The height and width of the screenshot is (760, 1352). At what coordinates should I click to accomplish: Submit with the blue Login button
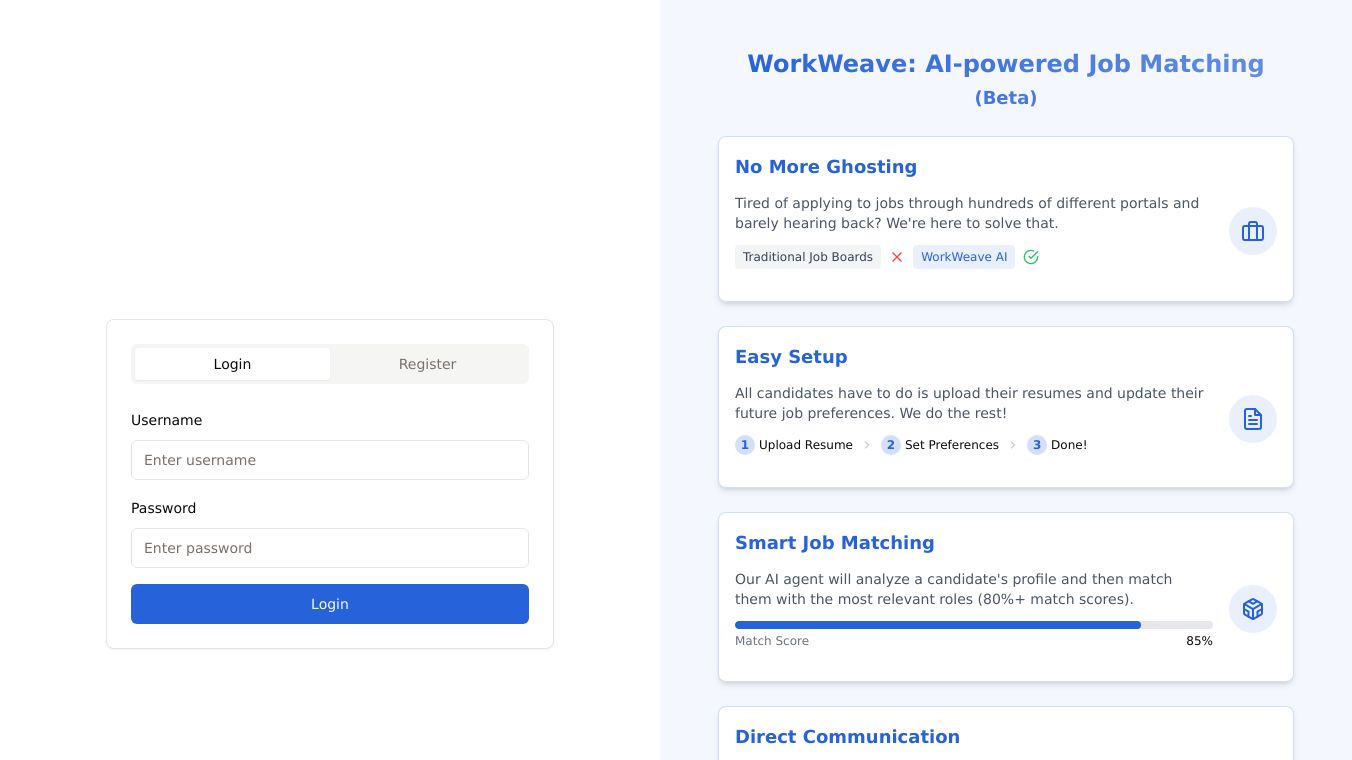pos(330,604)
